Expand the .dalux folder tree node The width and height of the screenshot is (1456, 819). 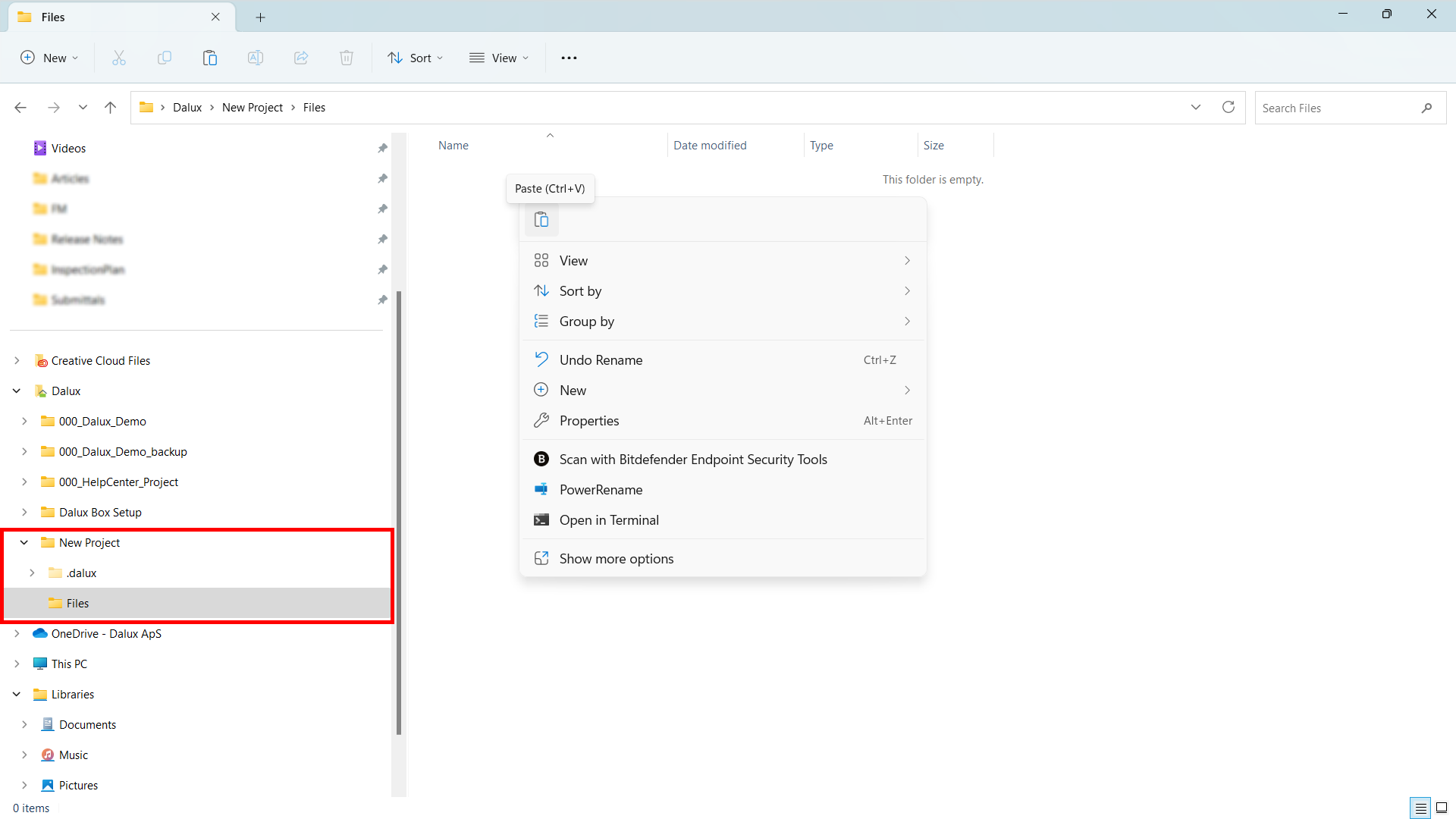[32, 573]
